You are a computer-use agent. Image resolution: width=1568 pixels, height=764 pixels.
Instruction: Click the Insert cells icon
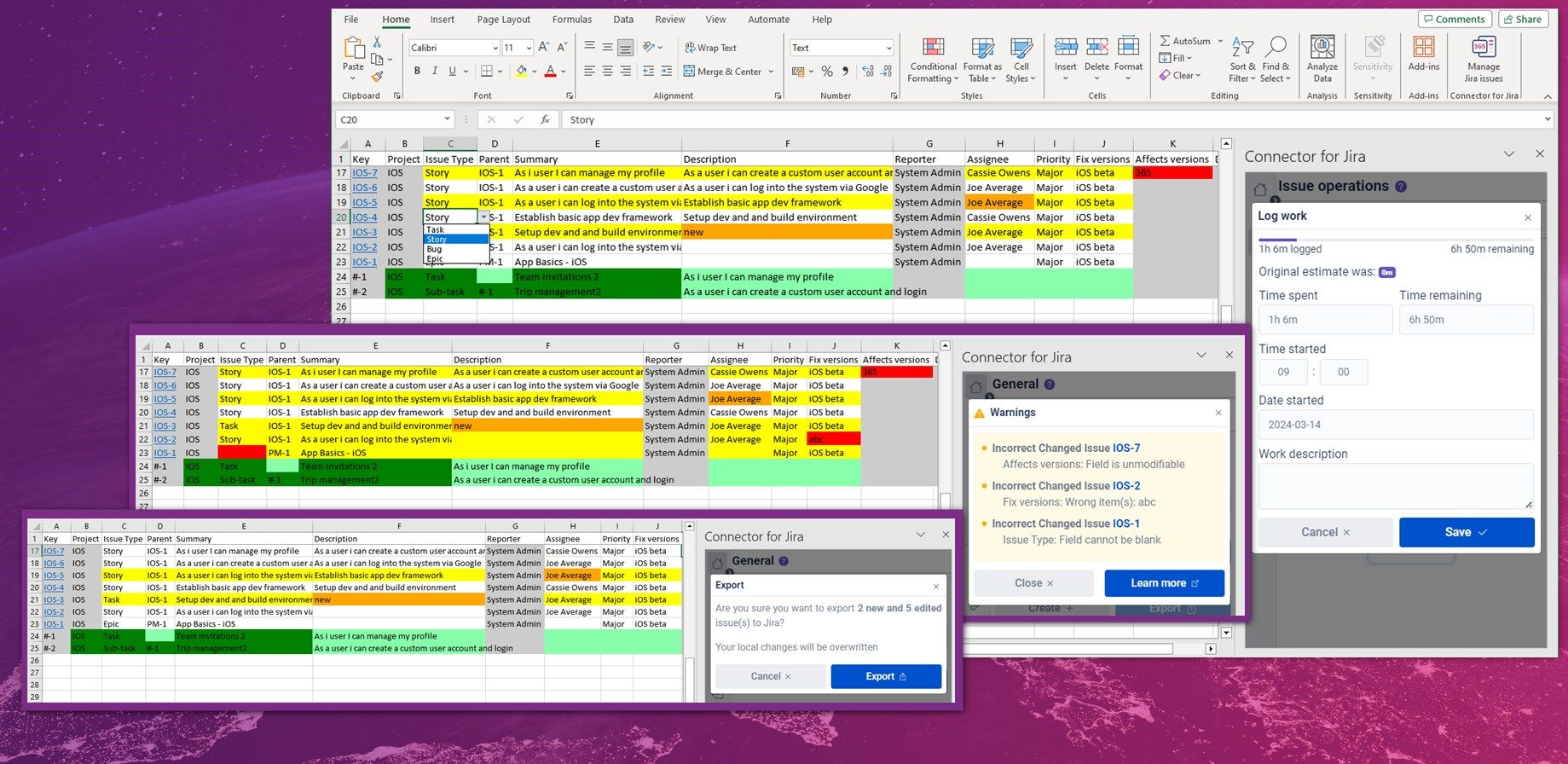[1066, 47]
